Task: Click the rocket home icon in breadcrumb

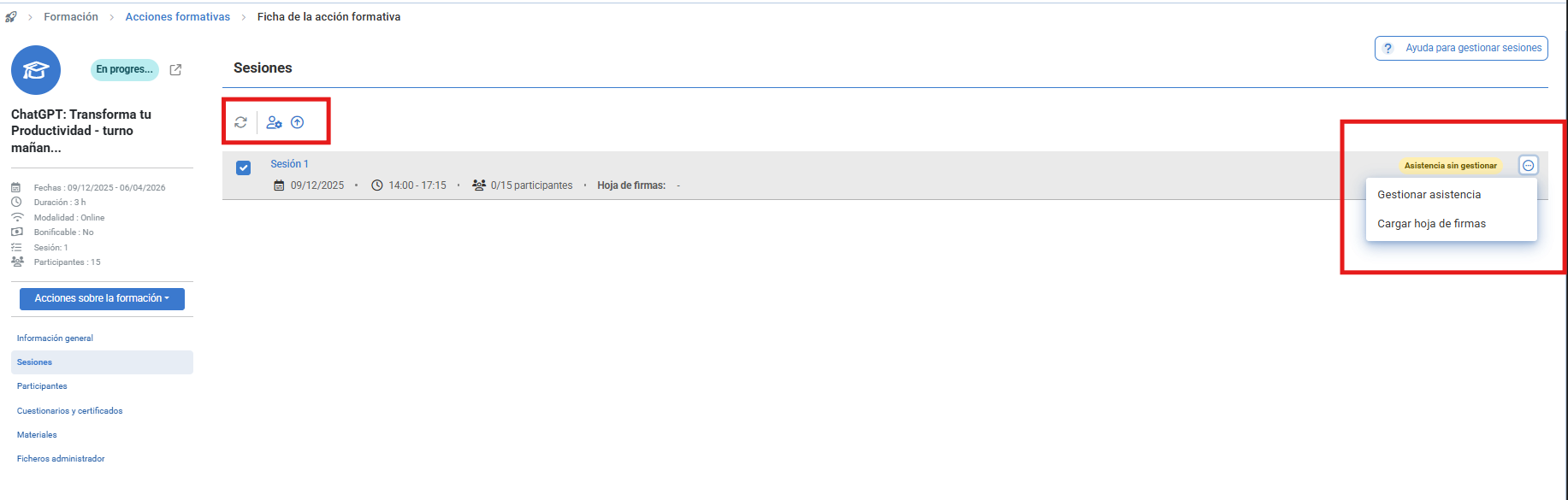Action: 10,16
